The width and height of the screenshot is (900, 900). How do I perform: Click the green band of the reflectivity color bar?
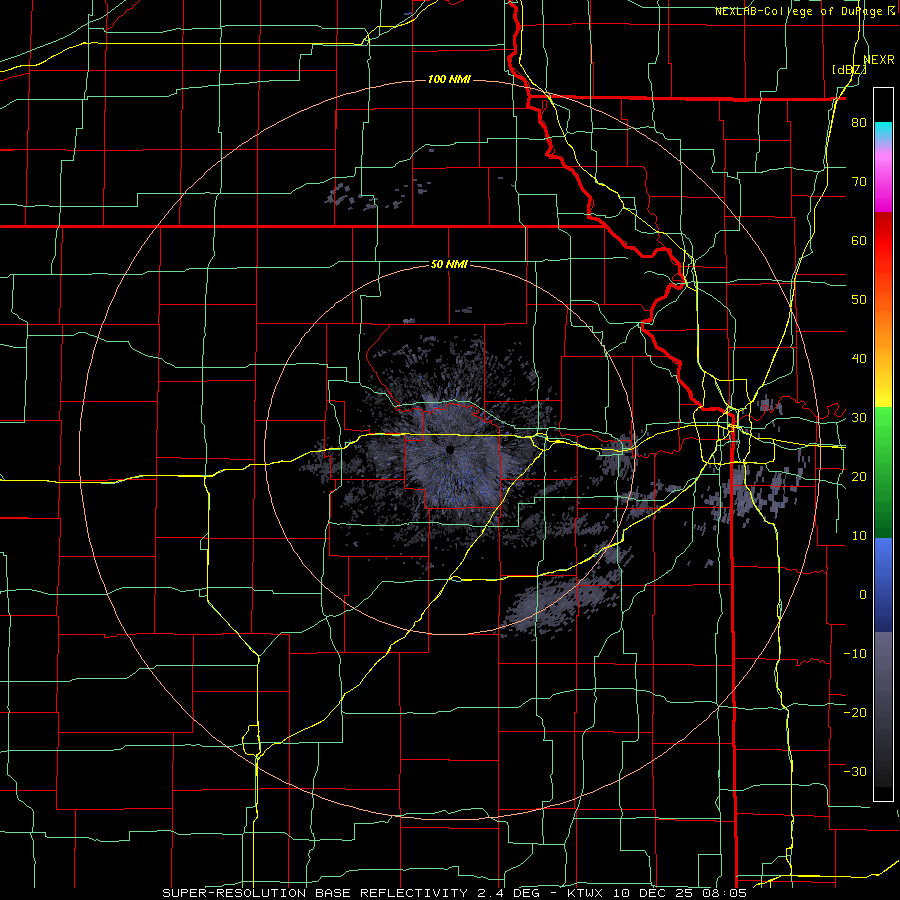coord(883,472)
